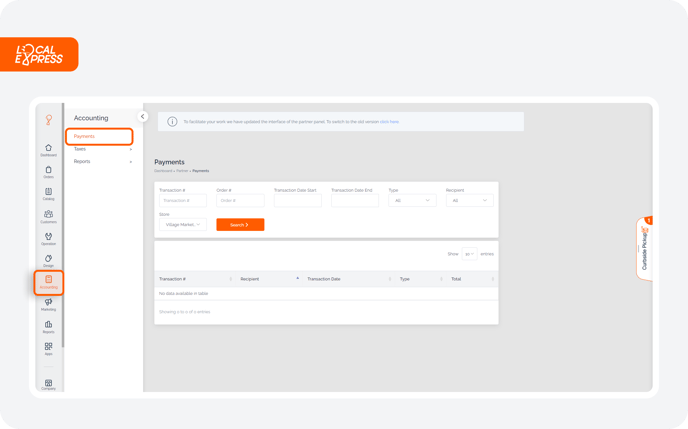Change the Show entries count dropdown

tap(469, 254)
